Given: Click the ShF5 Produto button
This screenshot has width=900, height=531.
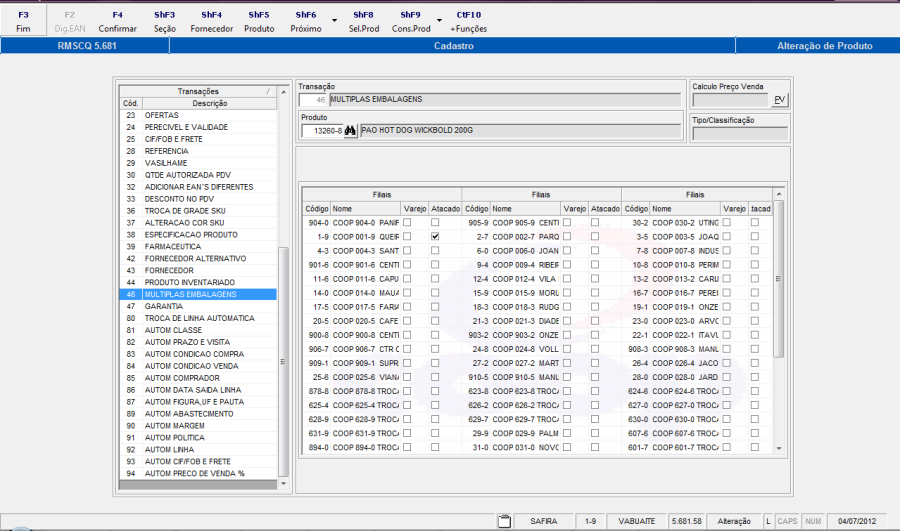Looking at the screenshot, I should 259,22.
